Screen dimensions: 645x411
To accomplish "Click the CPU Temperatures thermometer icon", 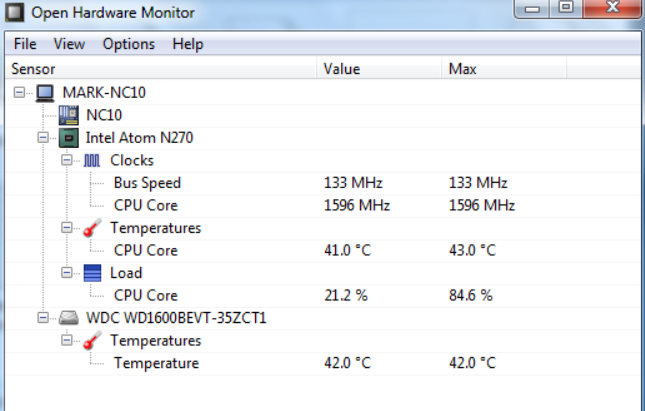I will coord(92,228).
